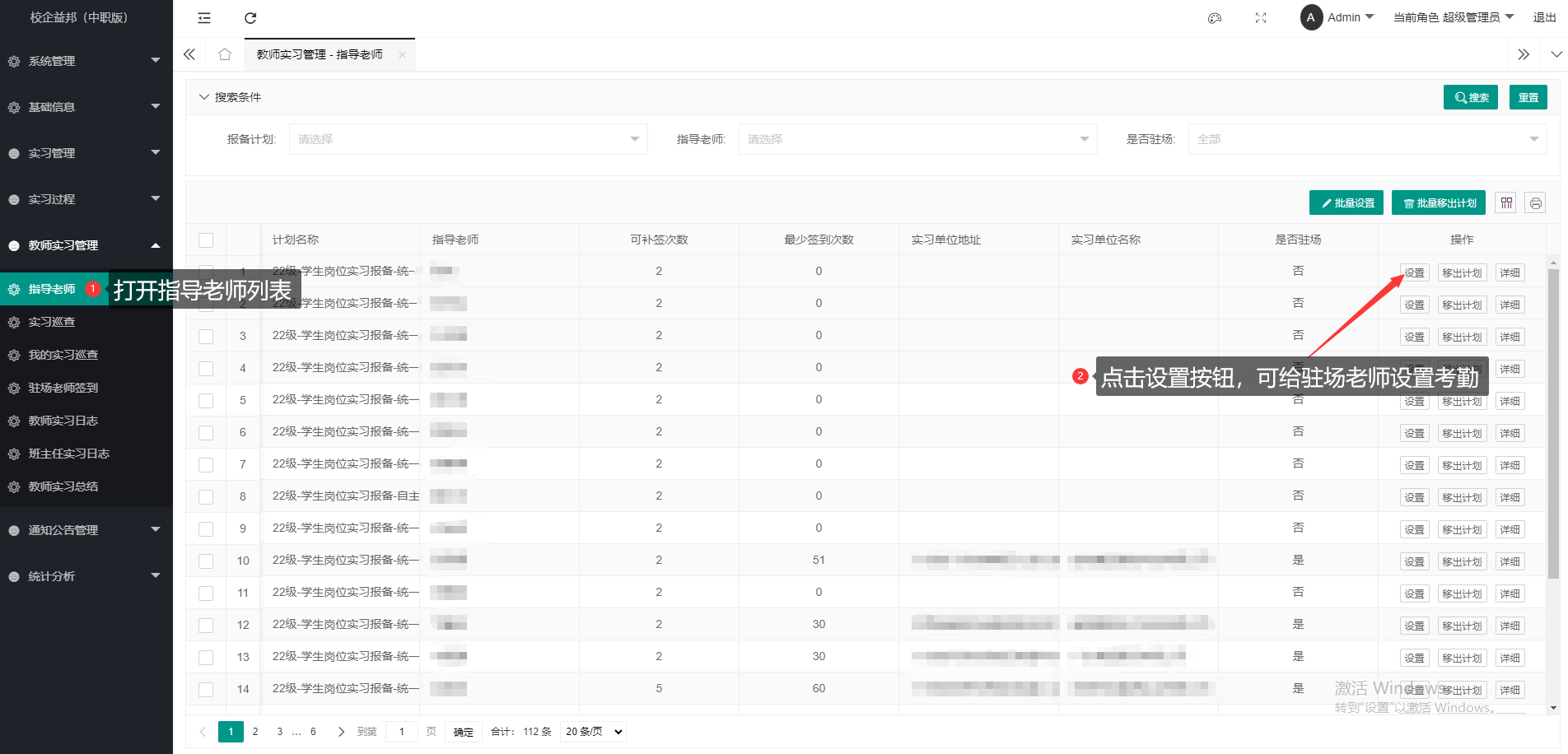This screenshot has height=754, width=1568.
Task: Click the sidebar collapse menu icon
Action: (x=204, y=18)
